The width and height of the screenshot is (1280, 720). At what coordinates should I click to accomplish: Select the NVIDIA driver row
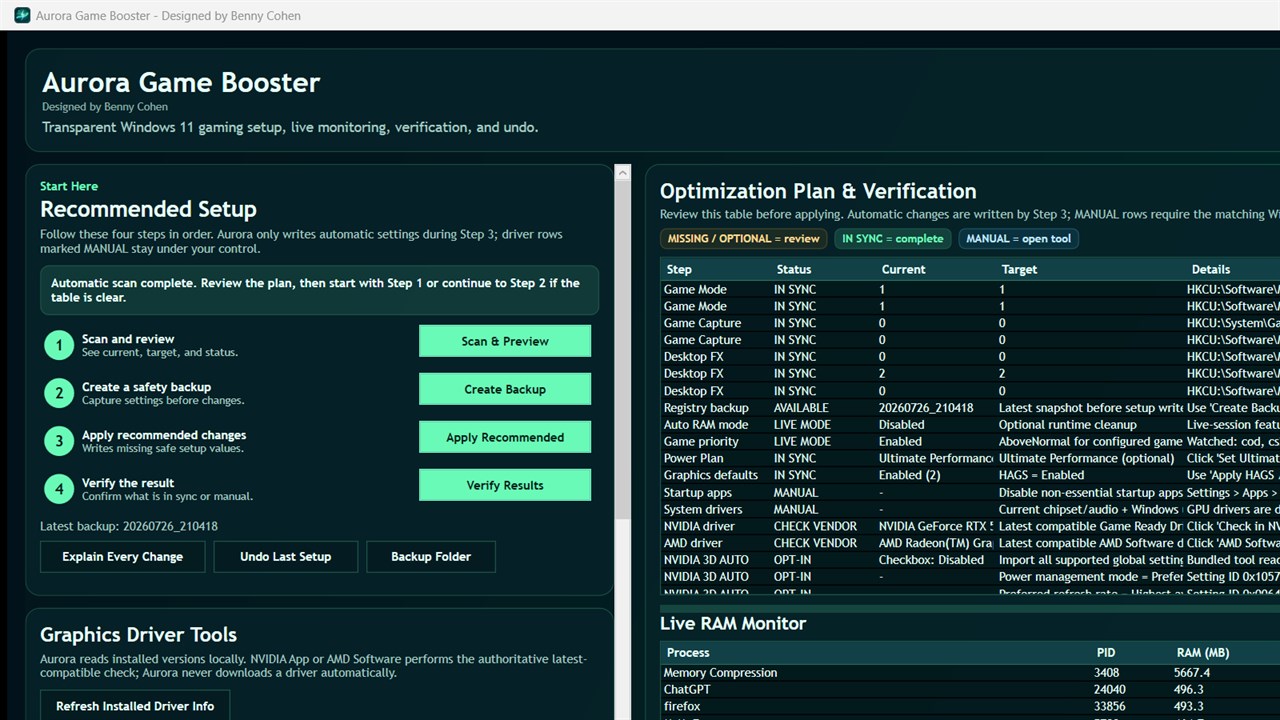tap(970, 527)
